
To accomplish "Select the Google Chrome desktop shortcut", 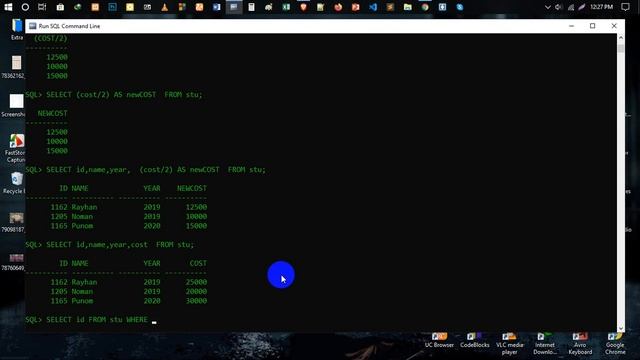I will click(x=615, y=343).
